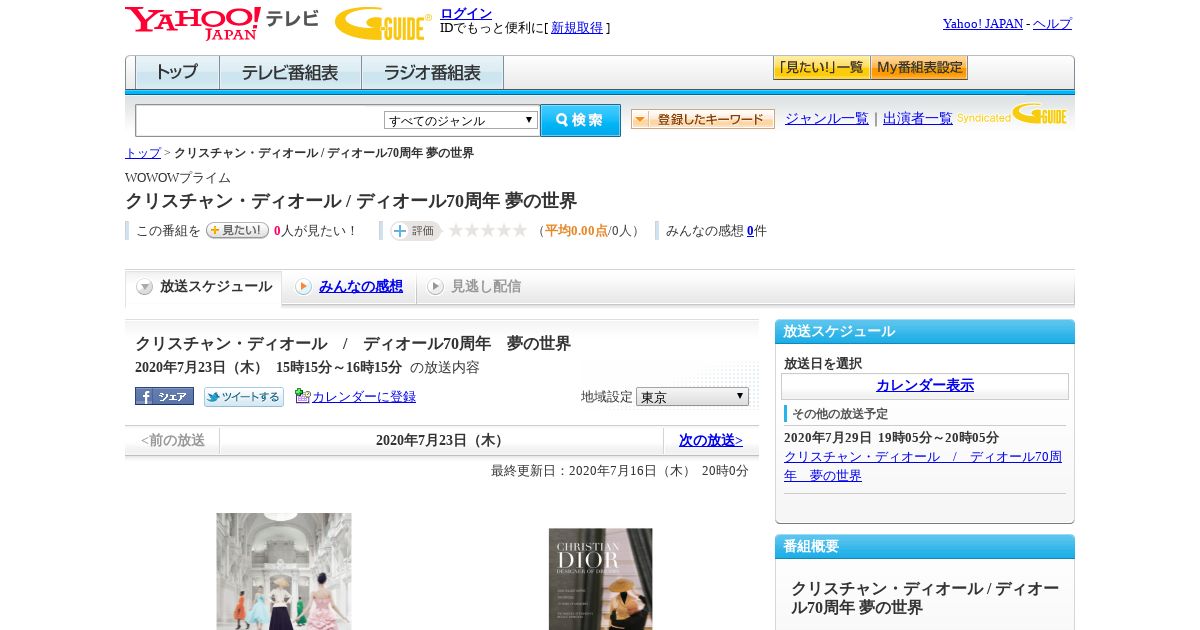Open the すべてのジャンル genre dropdown
Viewport: 1200px width, 630px height.
pyautogui.click(x=461, y=120)
